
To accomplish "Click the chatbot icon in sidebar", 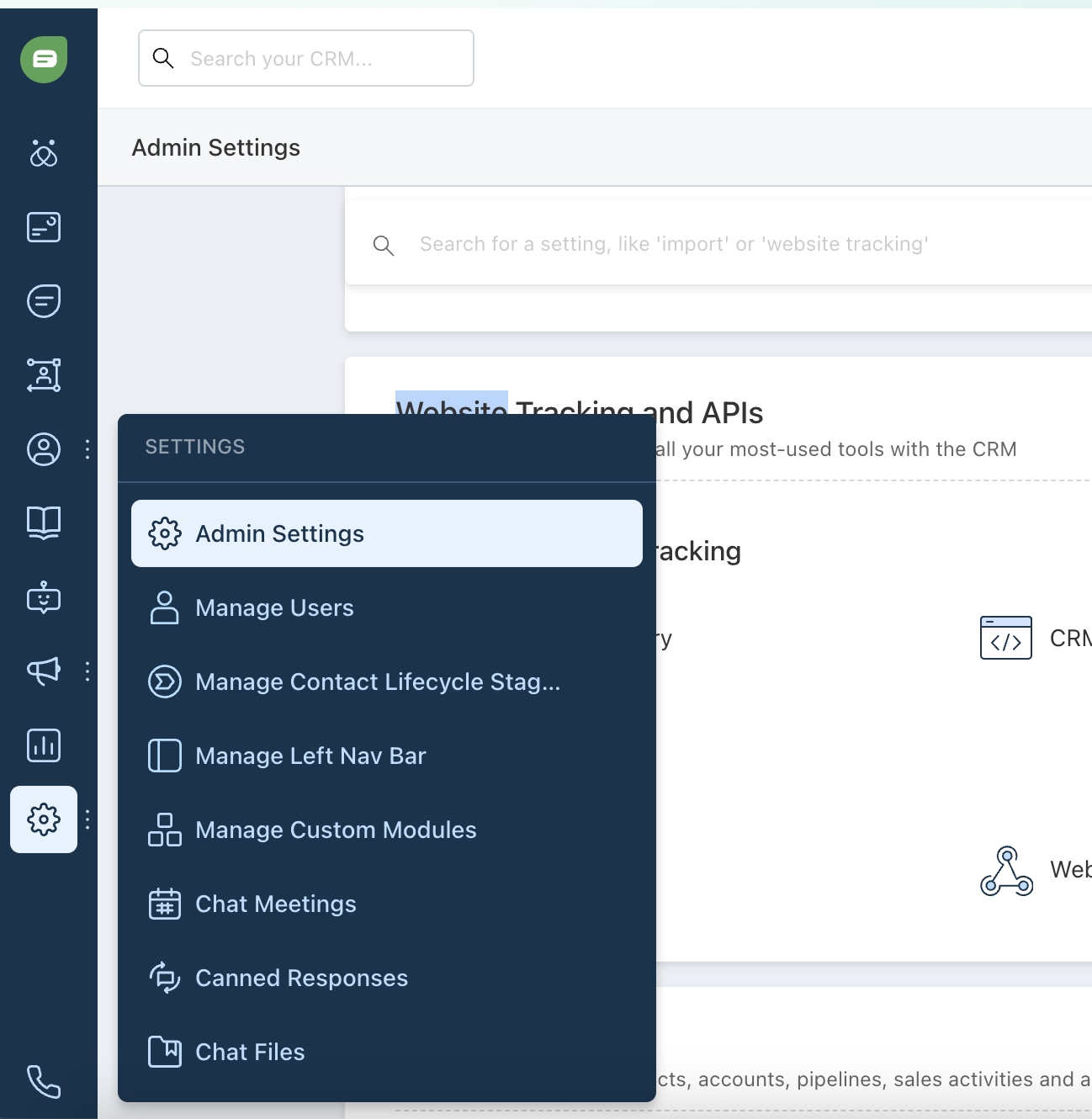I will coord(44,597).
